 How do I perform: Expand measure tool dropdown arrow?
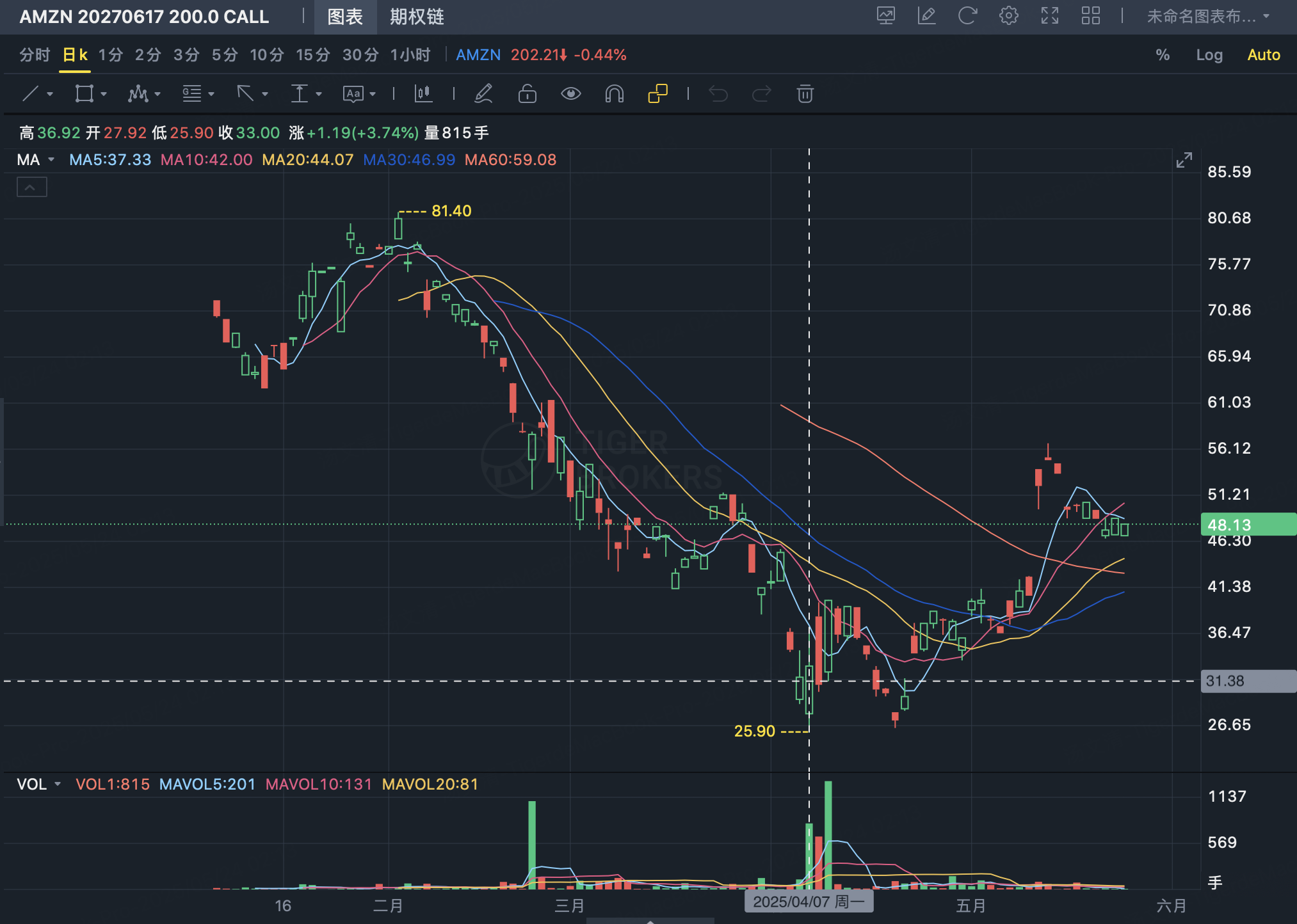pyautogui.click(x=319, y=95)
